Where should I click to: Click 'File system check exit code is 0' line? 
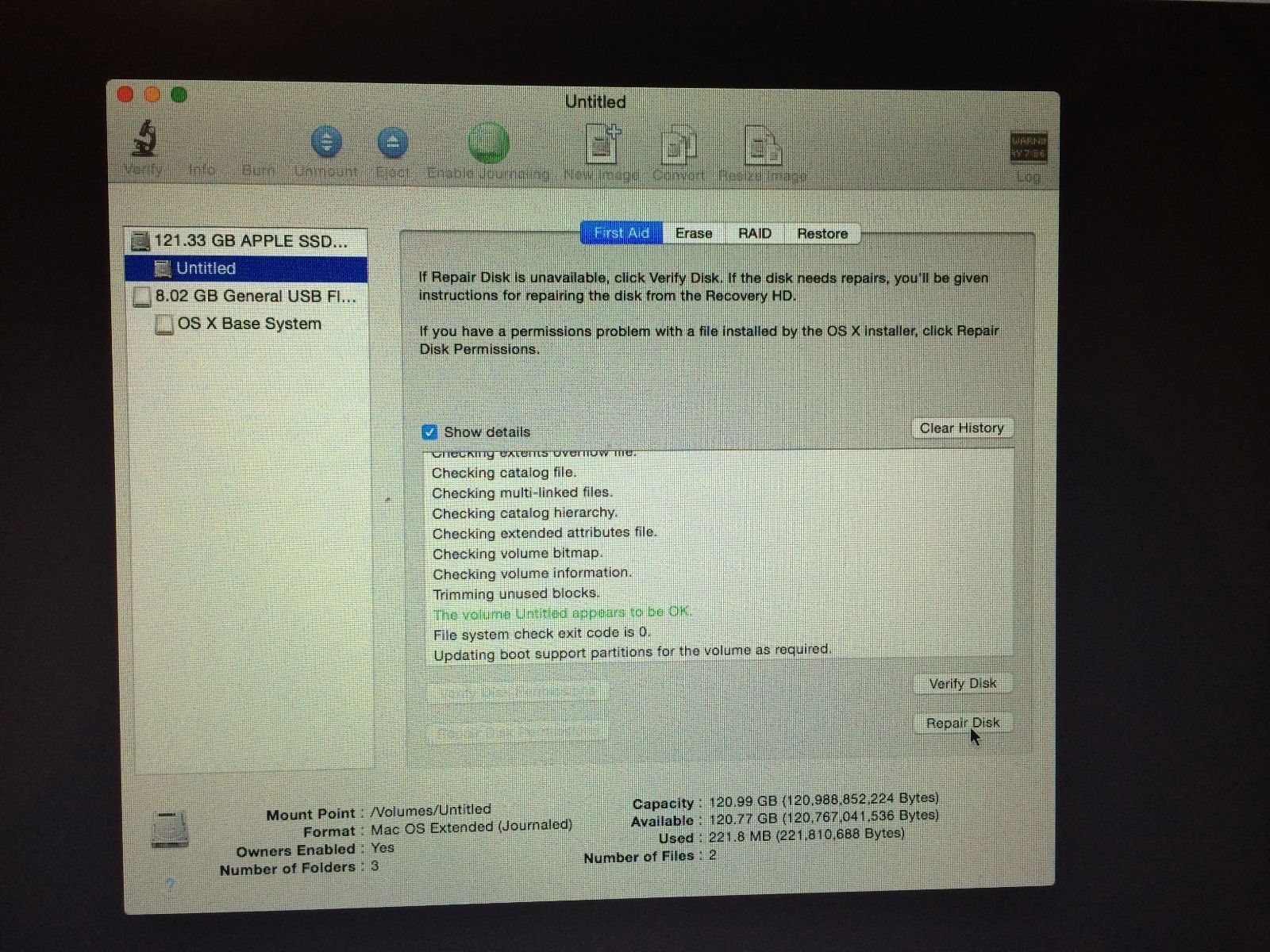(542, 633)
